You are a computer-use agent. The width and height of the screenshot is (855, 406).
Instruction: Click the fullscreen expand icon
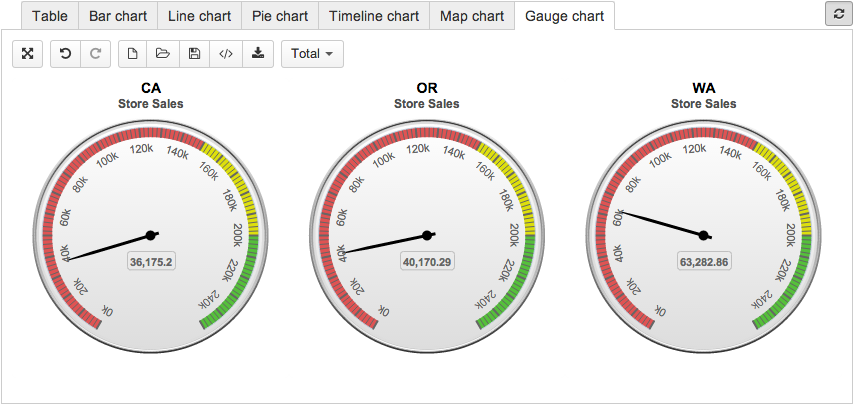(27, 54)
